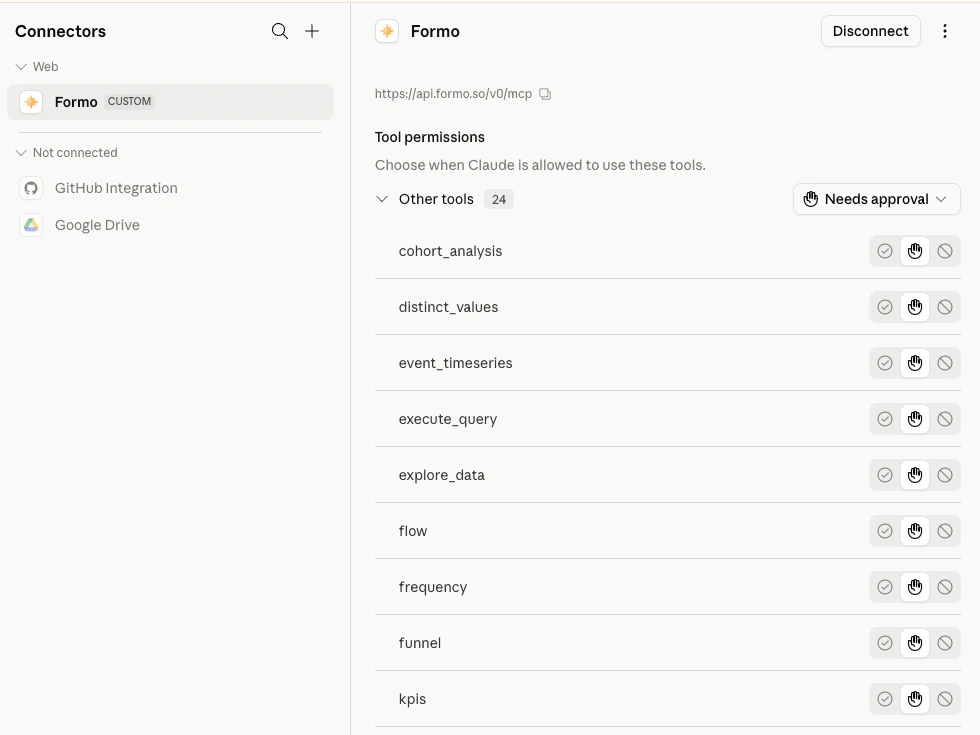
Task: Always allow the funnel tool
Action: click(884, 643)
